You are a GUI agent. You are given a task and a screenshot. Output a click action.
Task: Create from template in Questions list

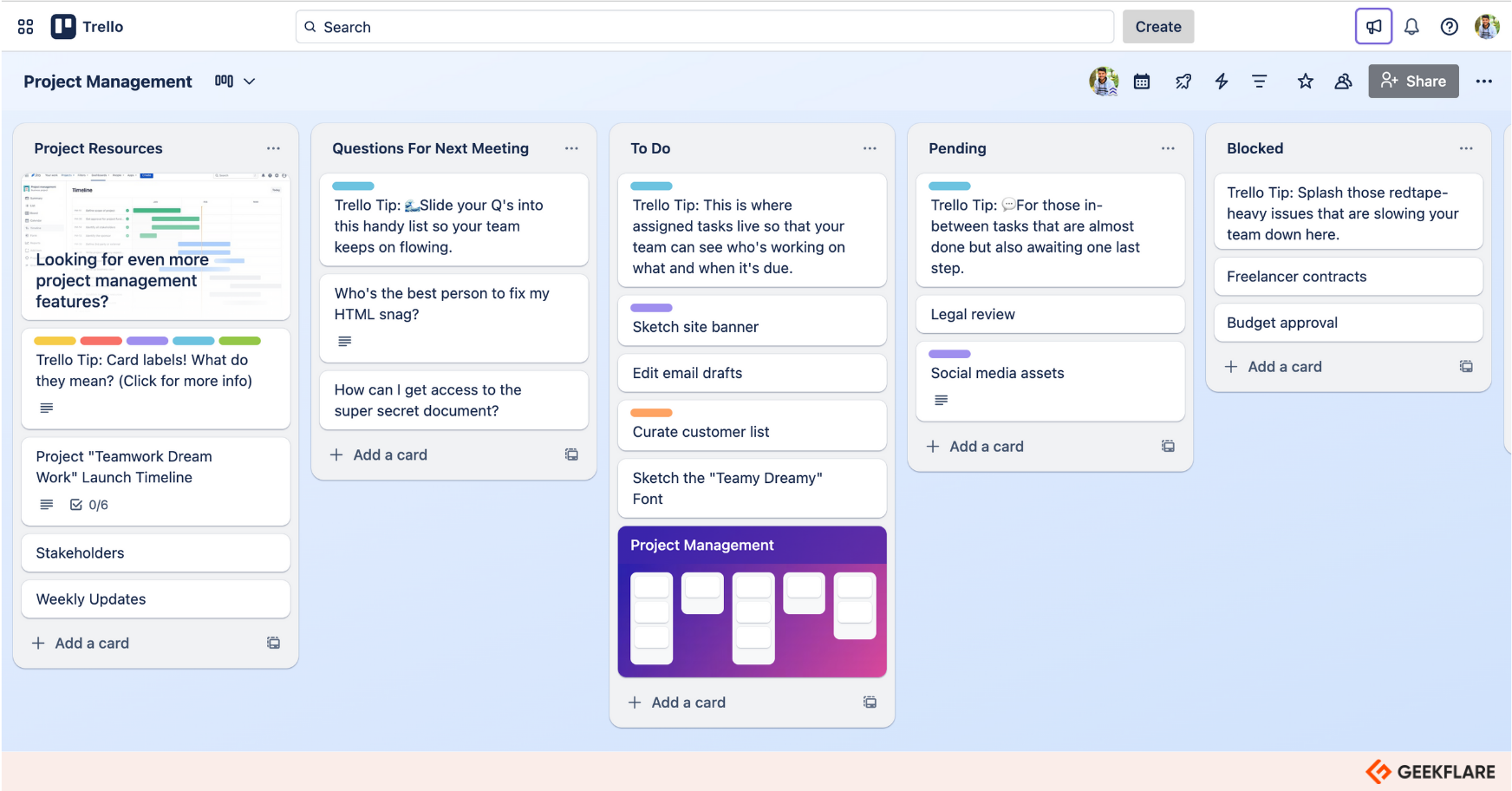click(x=571, y=454)
